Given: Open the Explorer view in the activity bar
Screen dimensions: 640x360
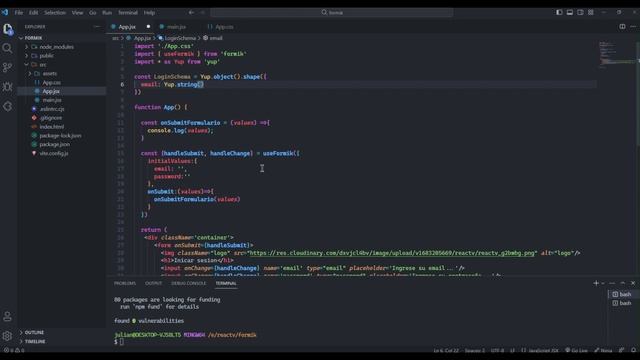Looking at the screenshot, I should [x=7, y=29].
